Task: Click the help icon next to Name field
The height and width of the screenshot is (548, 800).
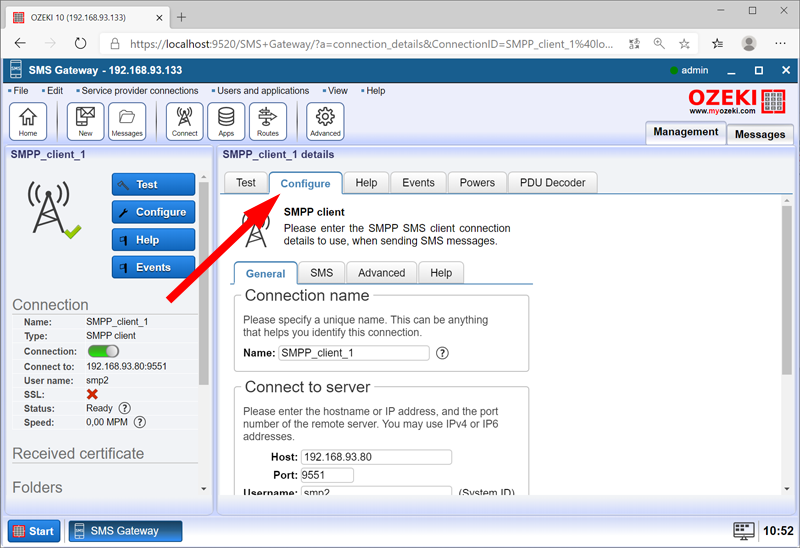Action: pos(442,353)
